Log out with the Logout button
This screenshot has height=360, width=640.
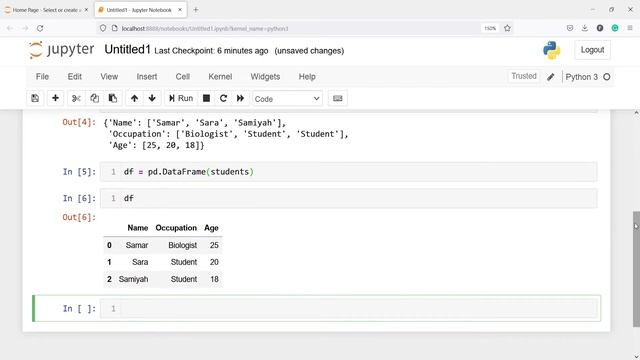click(x=592, y=50)
